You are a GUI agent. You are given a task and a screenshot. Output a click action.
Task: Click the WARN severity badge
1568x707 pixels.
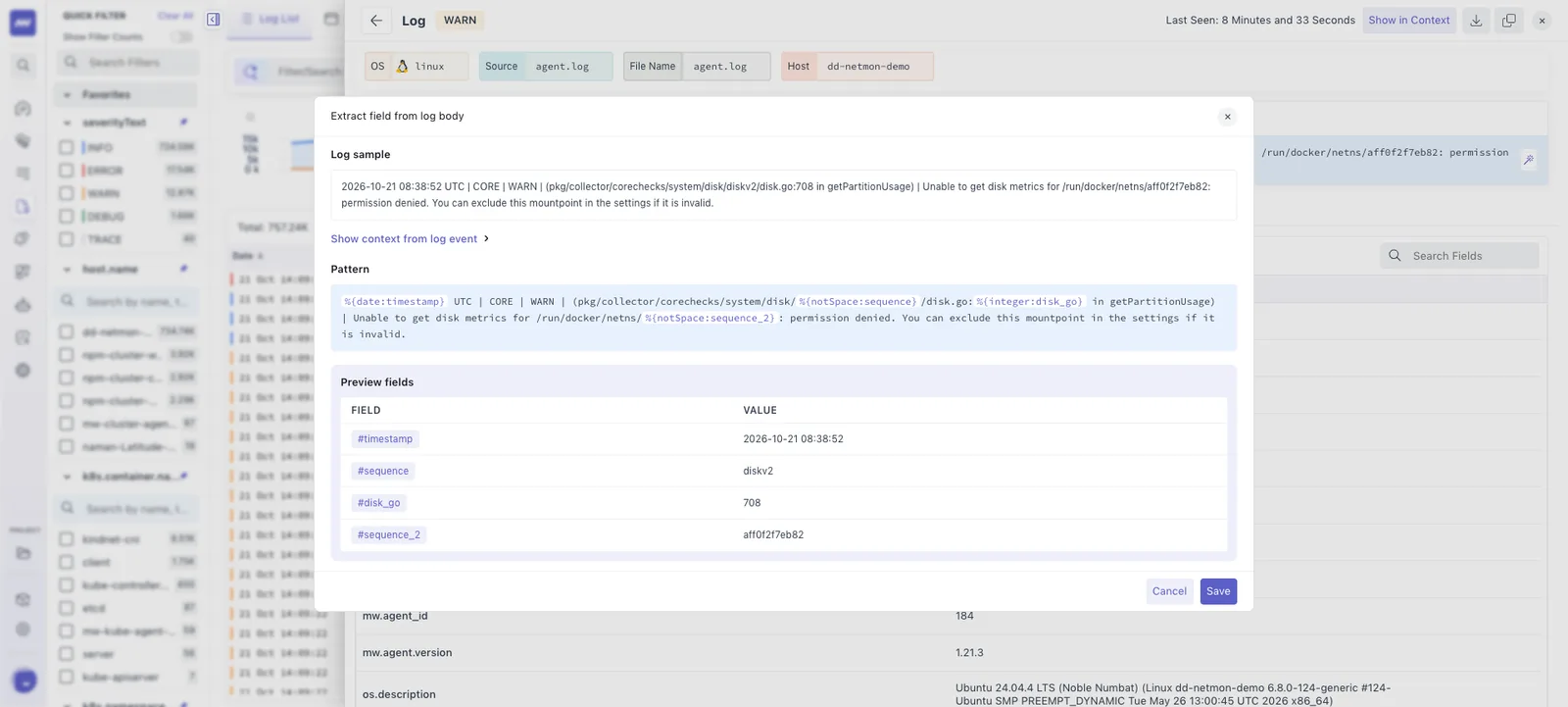(x=460, y=21)
